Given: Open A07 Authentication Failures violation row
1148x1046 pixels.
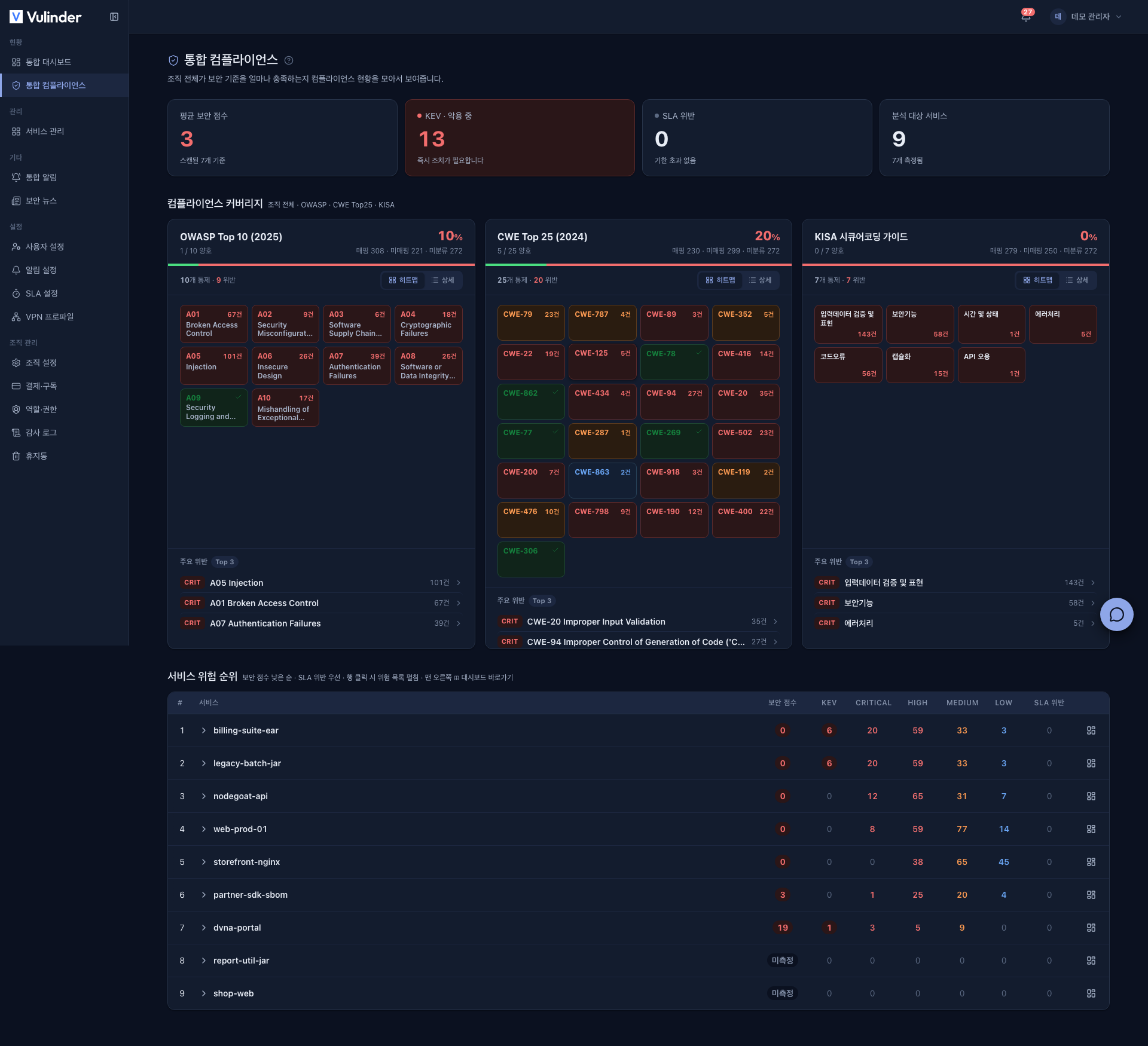Looking at the screenshot, I should (x=321, y=623).
